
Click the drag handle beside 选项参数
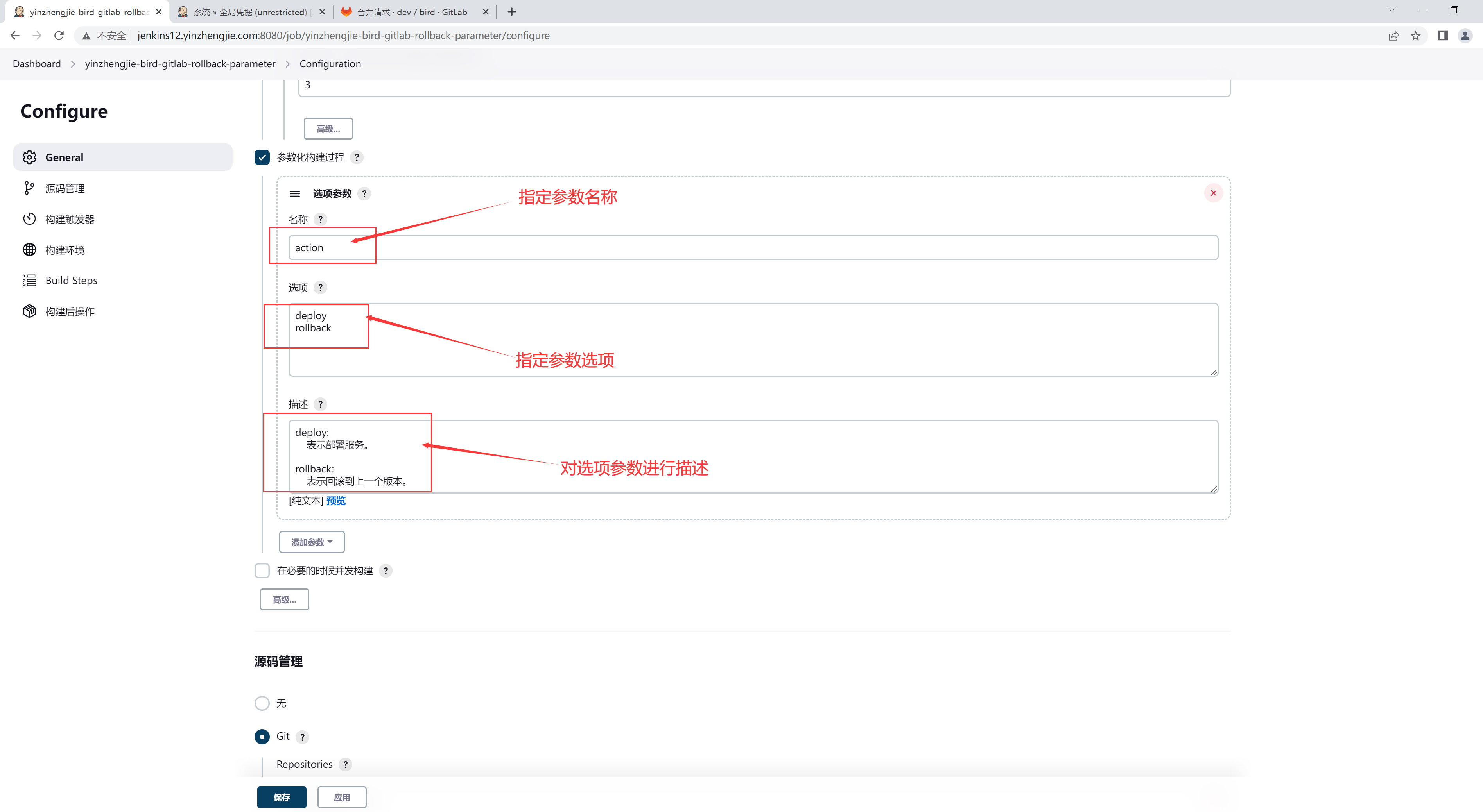(295, 194)
